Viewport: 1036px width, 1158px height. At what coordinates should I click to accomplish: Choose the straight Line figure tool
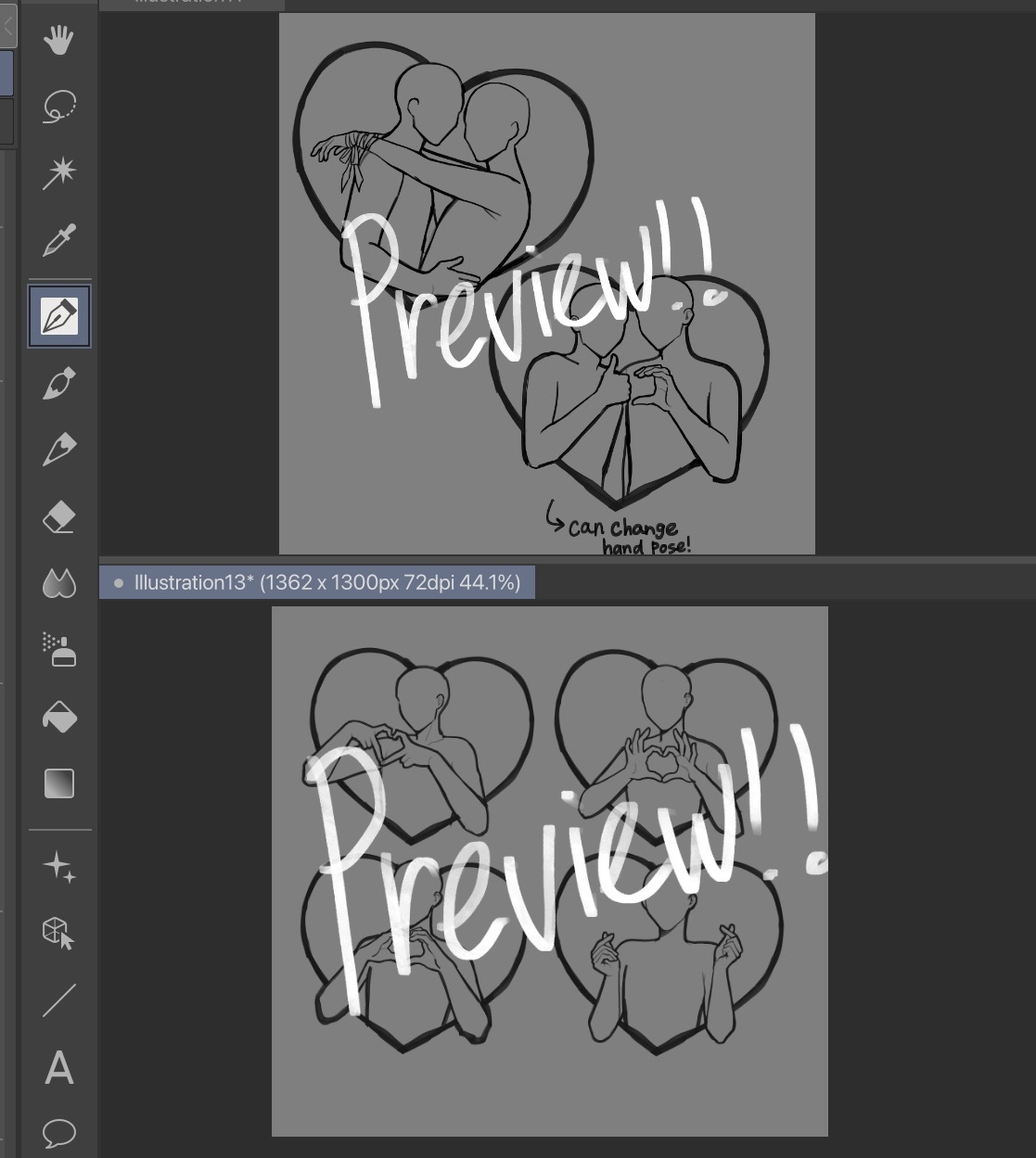58,1000
